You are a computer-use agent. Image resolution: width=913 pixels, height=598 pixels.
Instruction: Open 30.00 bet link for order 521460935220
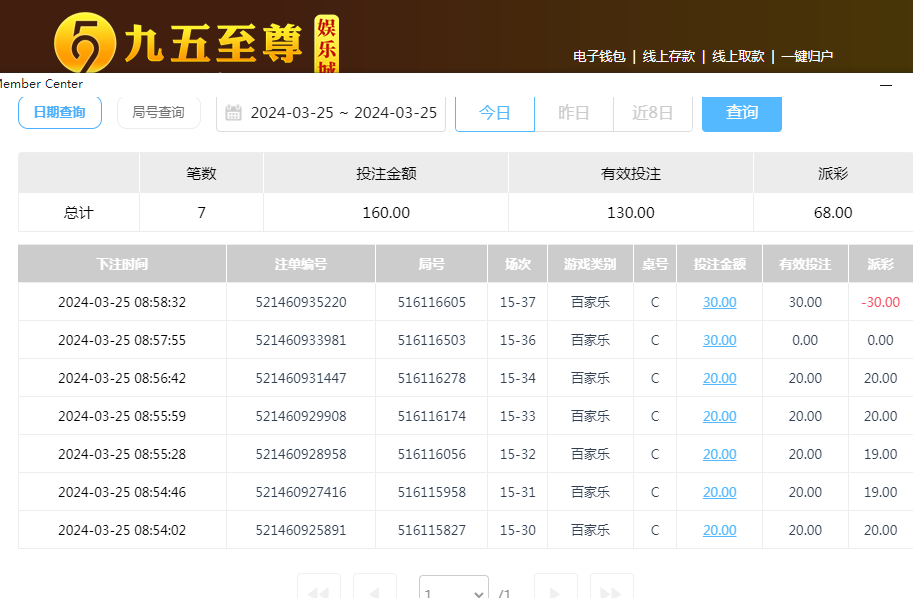(x=720, y=302)
